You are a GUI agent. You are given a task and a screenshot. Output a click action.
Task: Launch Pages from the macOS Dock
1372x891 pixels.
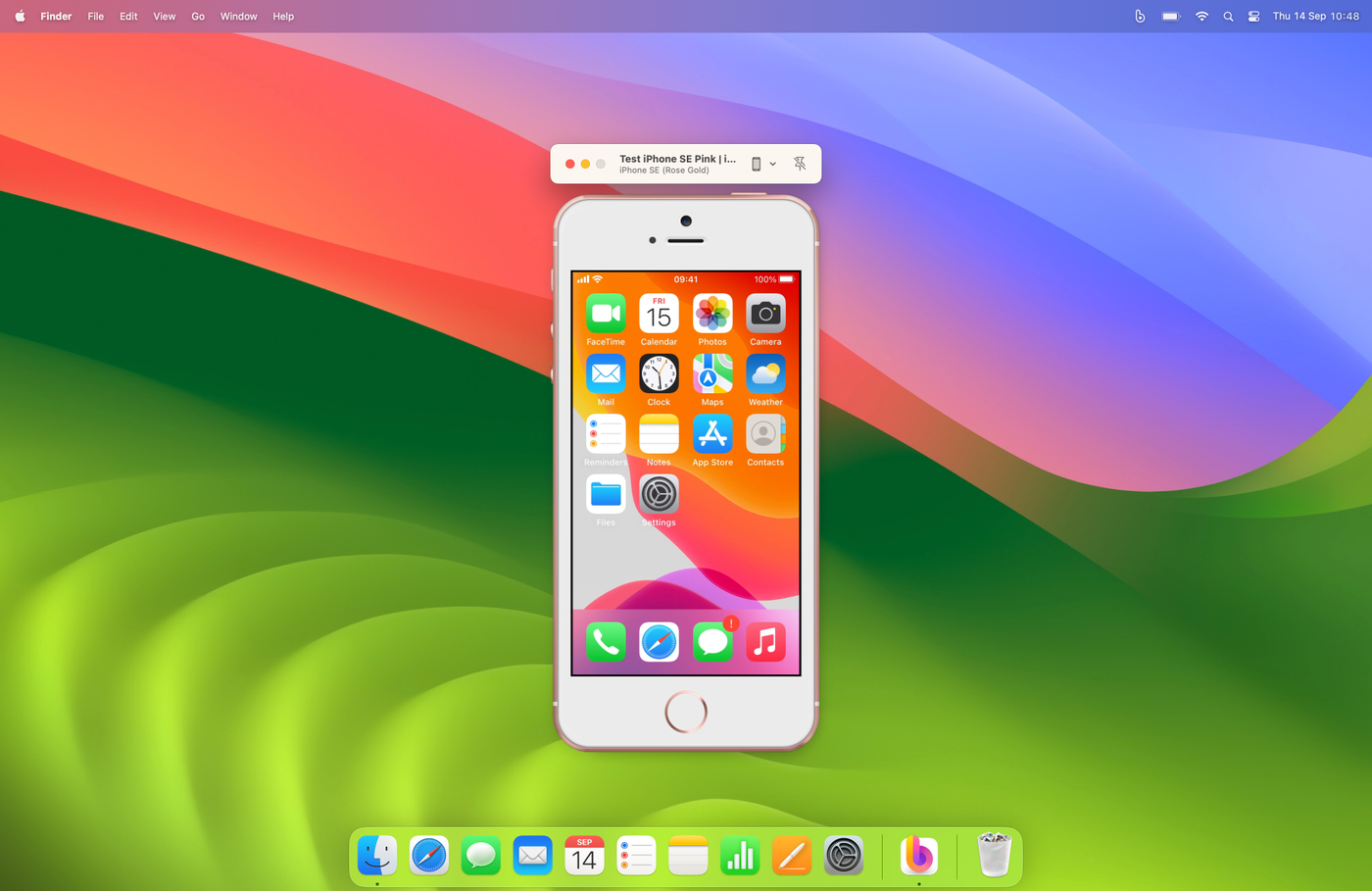(x=792, y=856)
